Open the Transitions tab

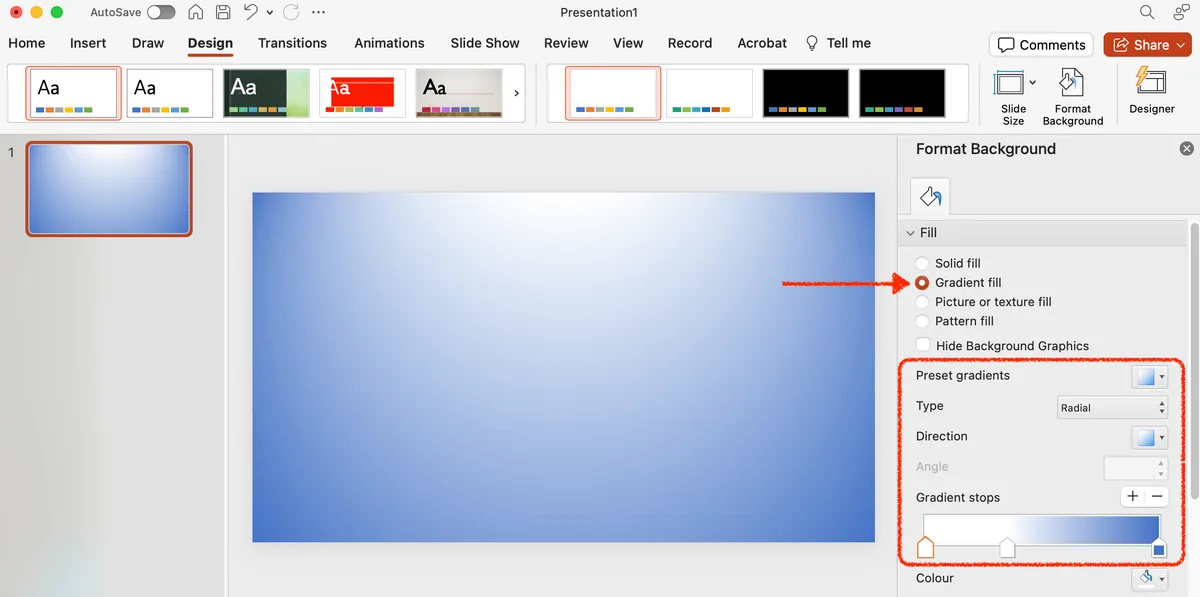coord(292,43)
